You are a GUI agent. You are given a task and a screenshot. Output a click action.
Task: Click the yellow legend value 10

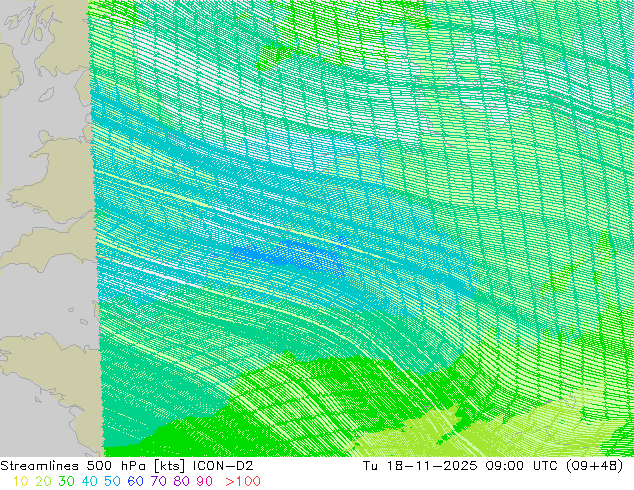tap(21, 481)
